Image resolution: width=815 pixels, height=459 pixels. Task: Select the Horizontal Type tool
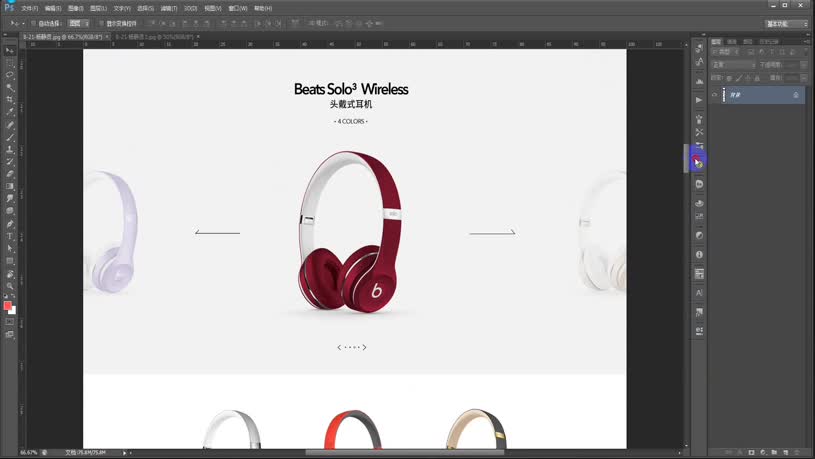(9, 236)
